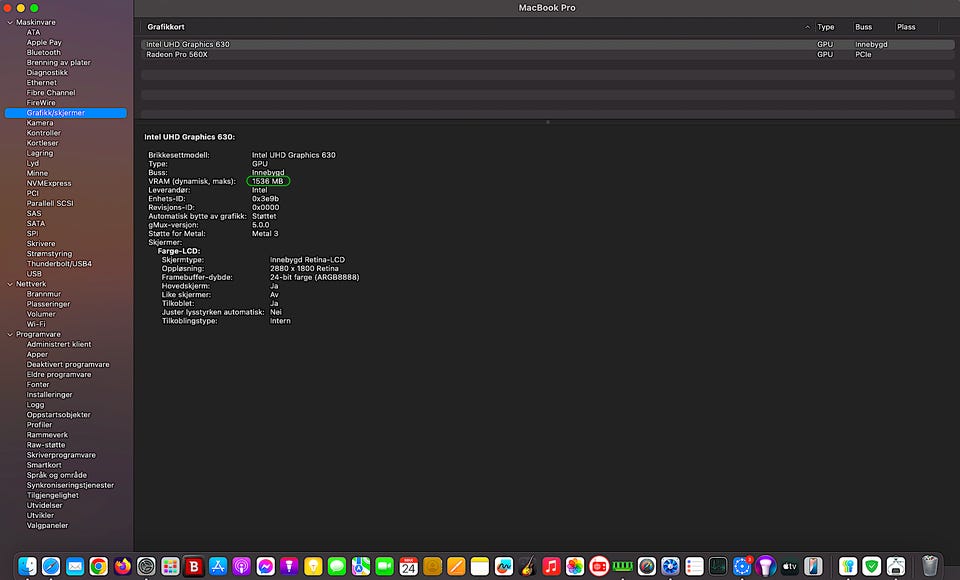This screenshot has width=960, height=580.
Task: Launch Google Chrome from the Dock
Action: pyautogui.click(x=99, y=567)
